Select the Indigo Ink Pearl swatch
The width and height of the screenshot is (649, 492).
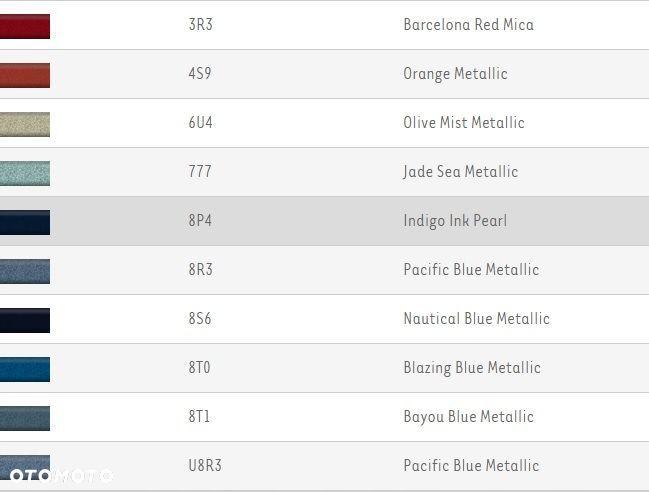pos(25,222)
